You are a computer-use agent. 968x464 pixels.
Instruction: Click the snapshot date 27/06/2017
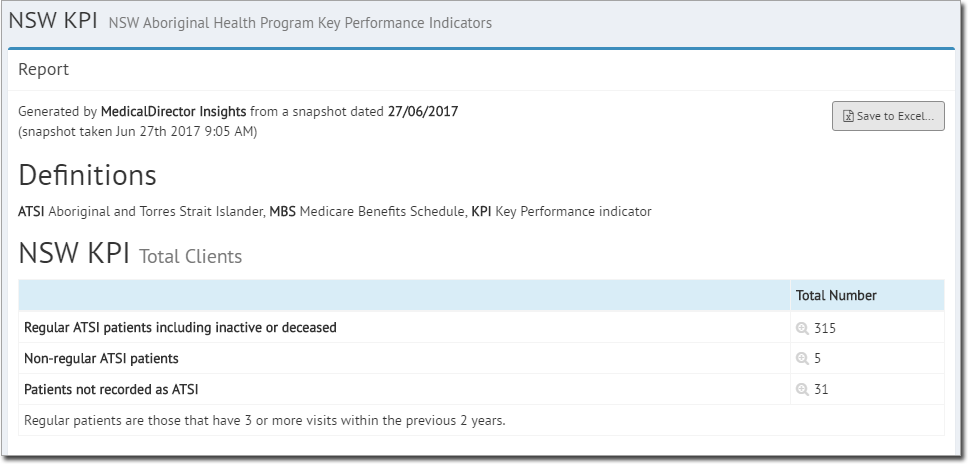[x=423, y=112]
